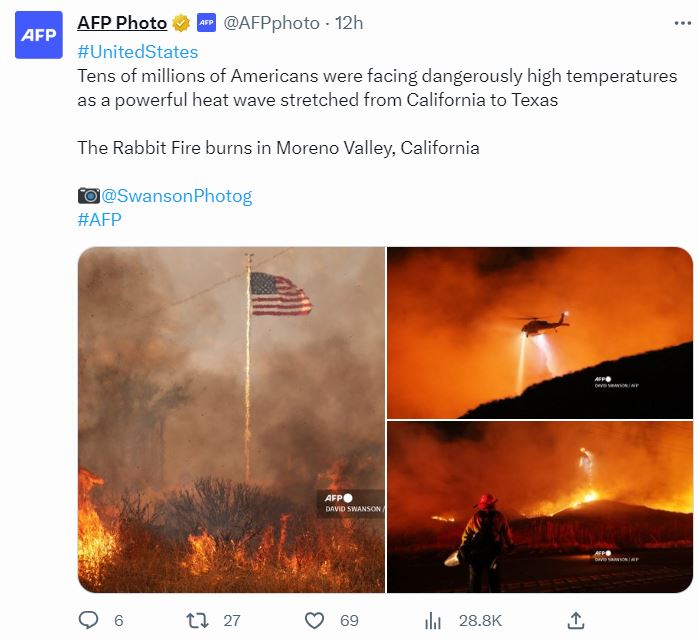Open the 12h tweet timestamp
Image resolution: width=698 pixels, height=639 pixels.
pyautogui.click(x=349, y=23)
